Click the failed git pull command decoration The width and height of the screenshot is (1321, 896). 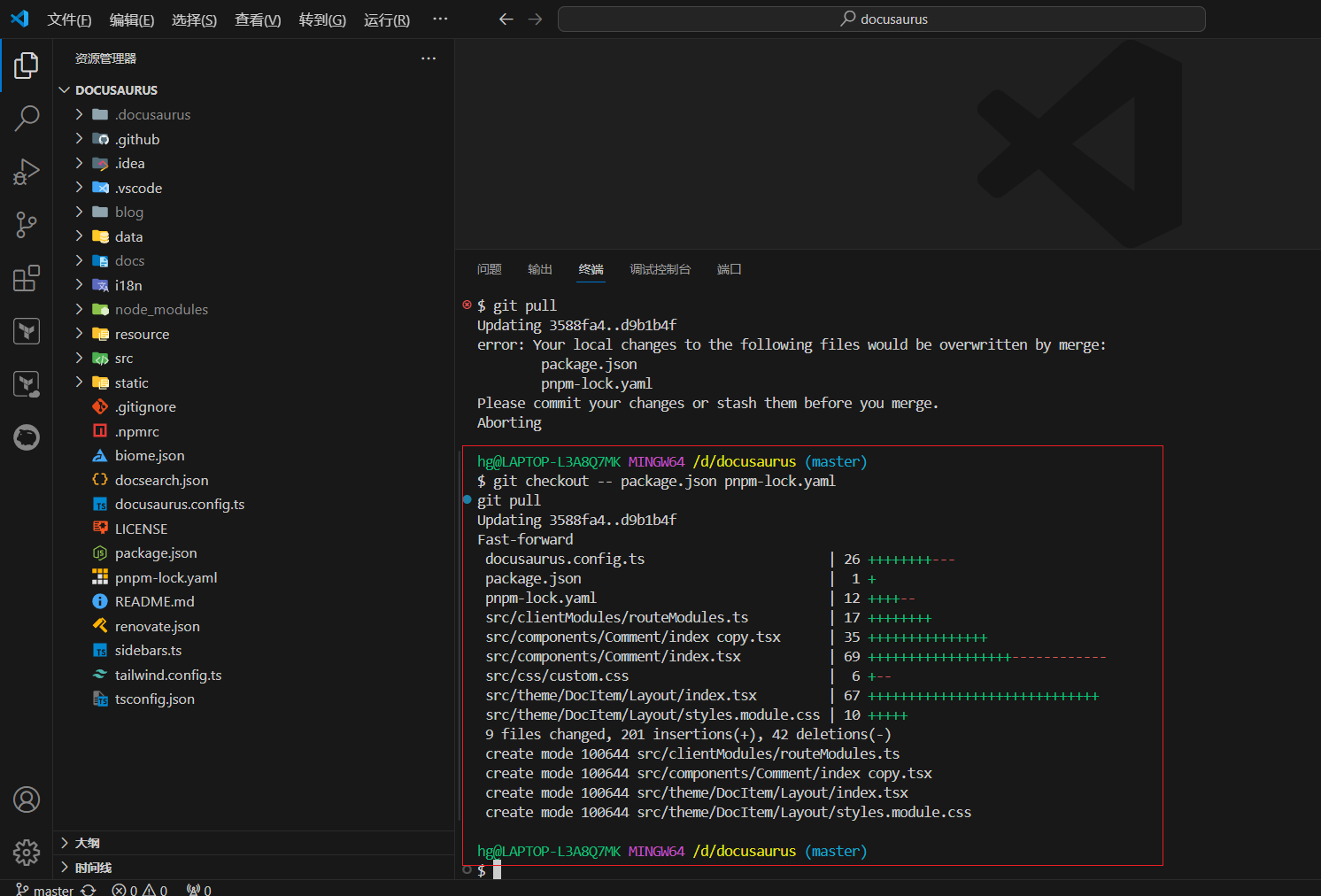pyautogui.click(x=467, y=305)
